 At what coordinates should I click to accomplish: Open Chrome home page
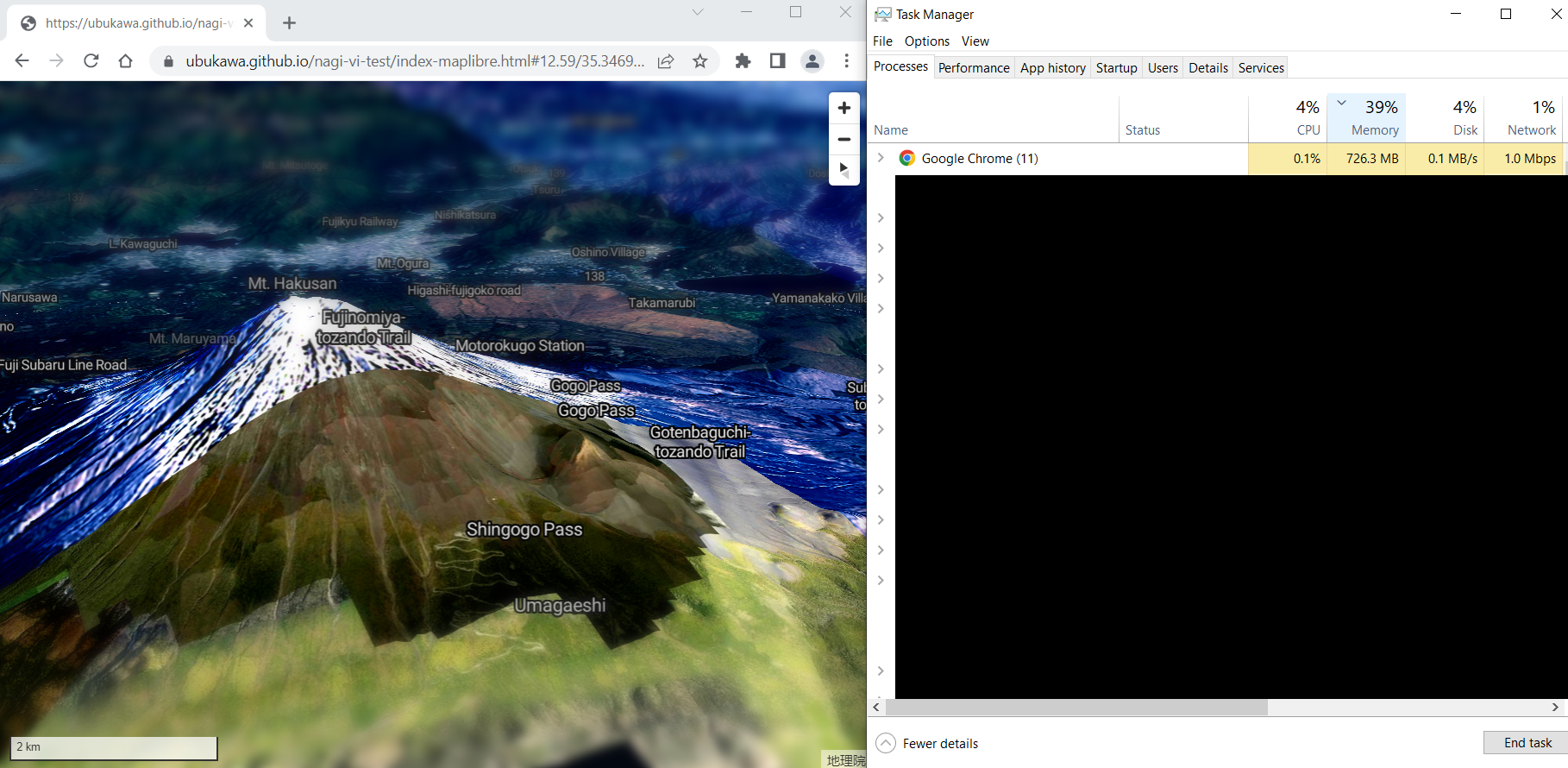coord(126,60)
